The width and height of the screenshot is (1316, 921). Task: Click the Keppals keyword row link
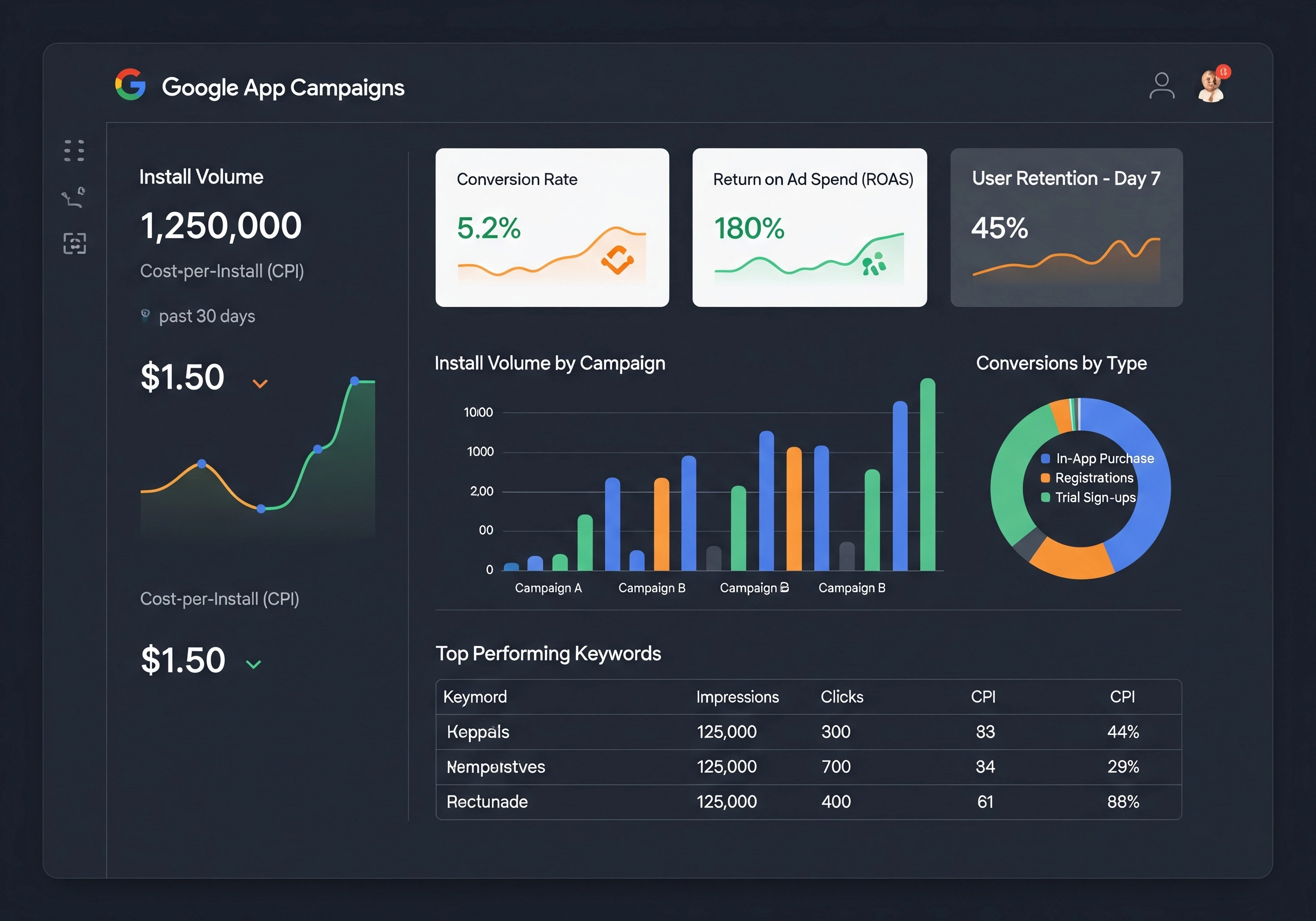coord(478,732)
